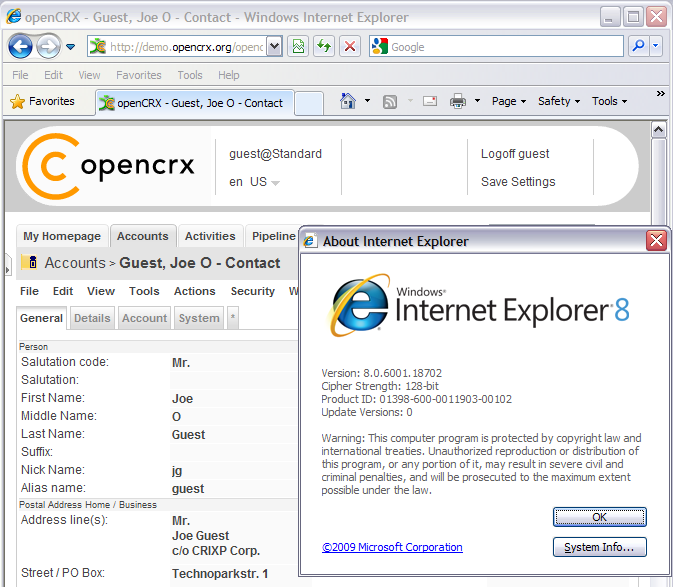Open ©2009 Microsoft Corporation link
Viewport: 673px width, 587px height.
click(x=392, y=547)
